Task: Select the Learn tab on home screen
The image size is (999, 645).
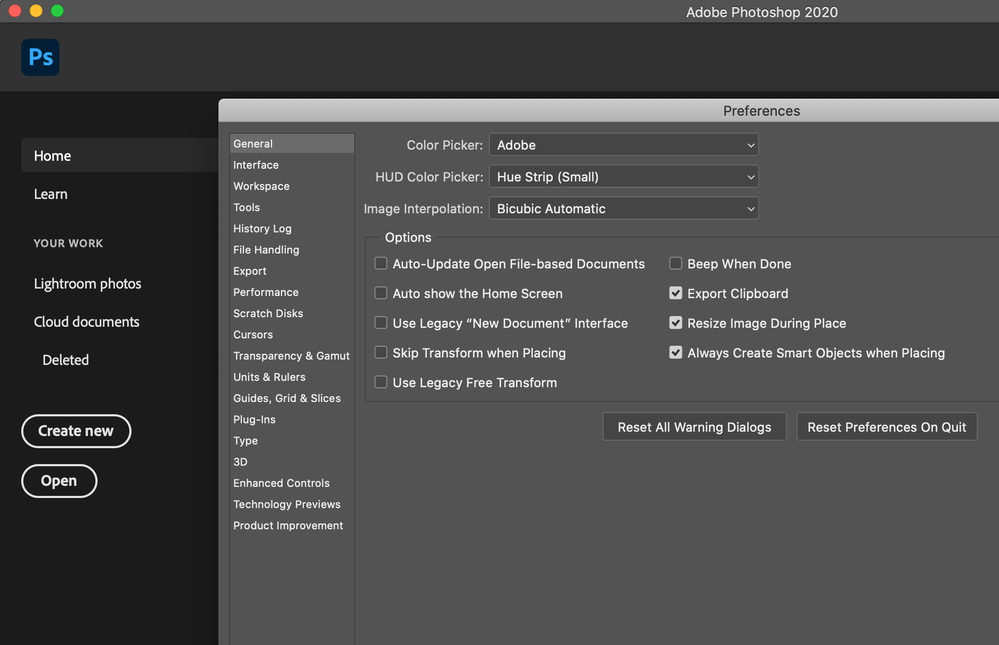Action: (x=51, y=194)
